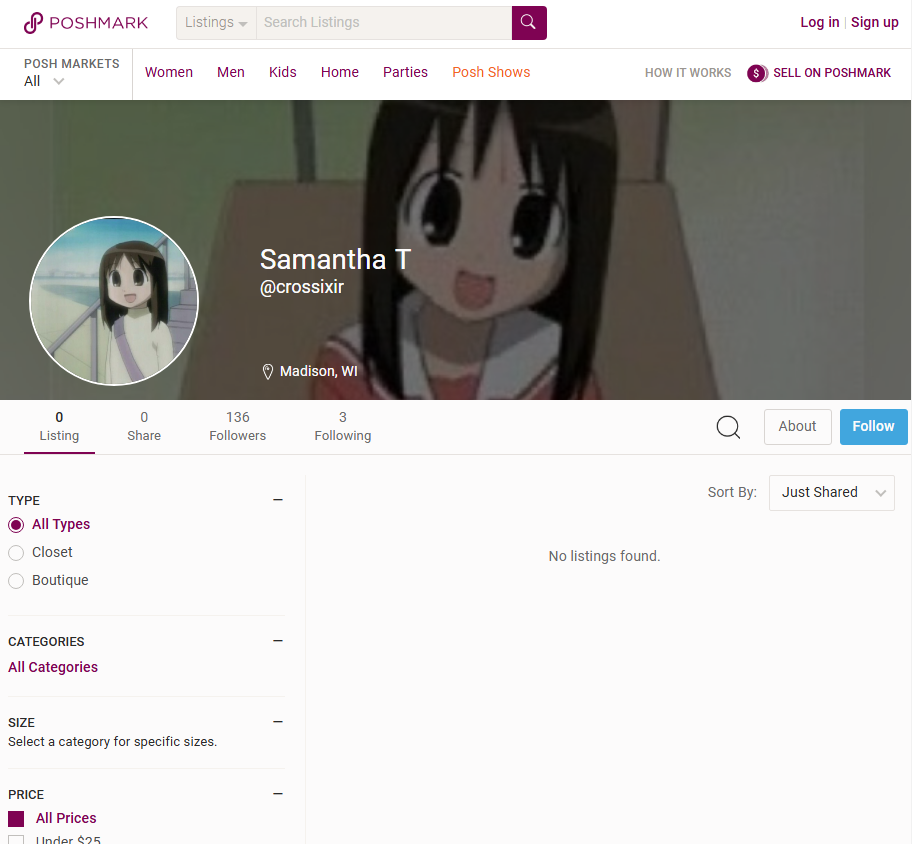The width and height of the screenshot is (912, 844).
Task: Open the Men menu
Action: [x=230, y=72]
